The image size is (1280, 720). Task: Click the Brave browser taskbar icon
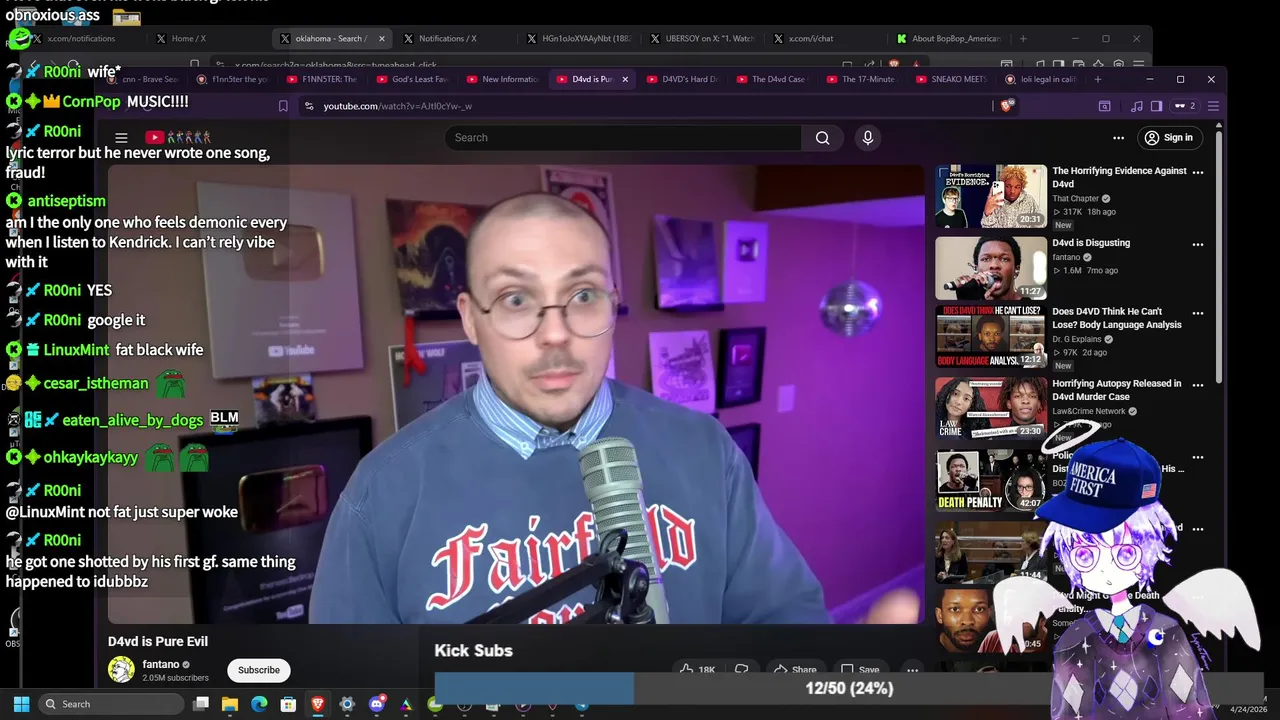point(318,704)
